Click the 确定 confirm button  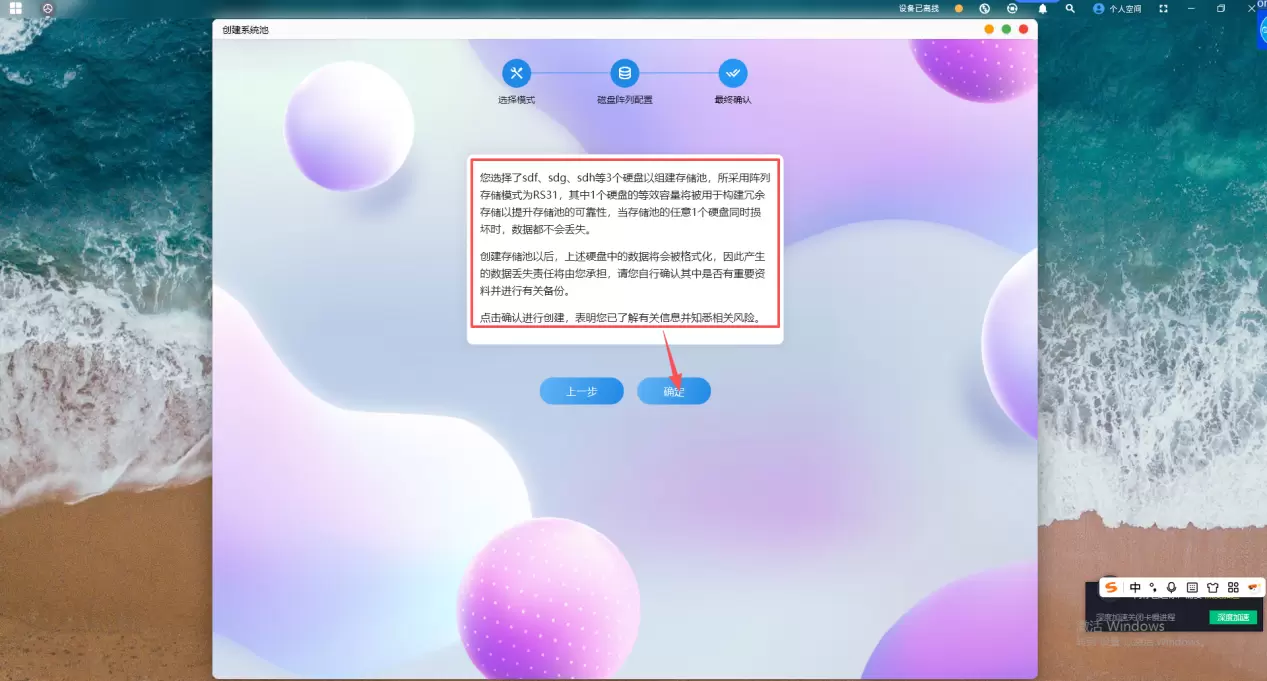(x=673, y=391)
